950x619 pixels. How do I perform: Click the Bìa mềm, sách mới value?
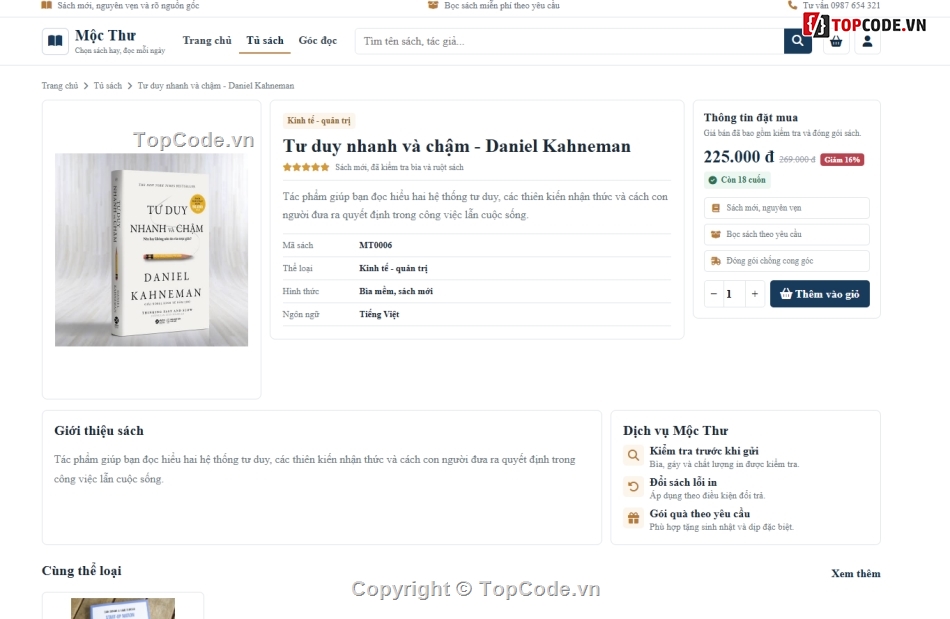[x=396, y=291]
